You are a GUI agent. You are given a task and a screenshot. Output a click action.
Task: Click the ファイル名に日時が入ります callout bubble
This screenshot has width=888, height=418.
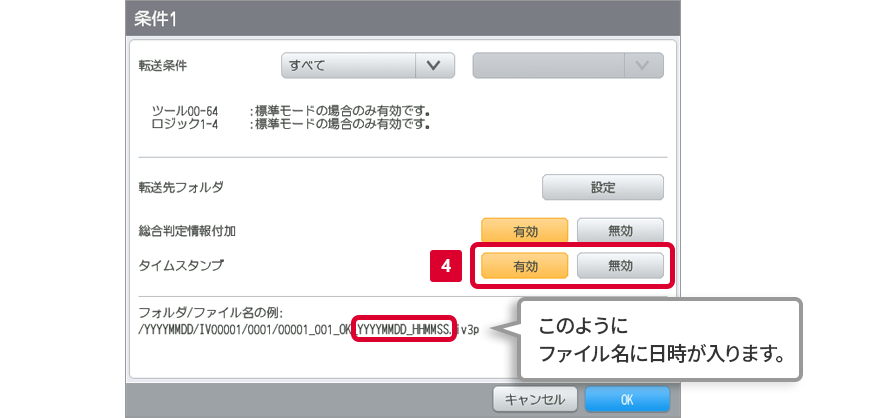659,340
